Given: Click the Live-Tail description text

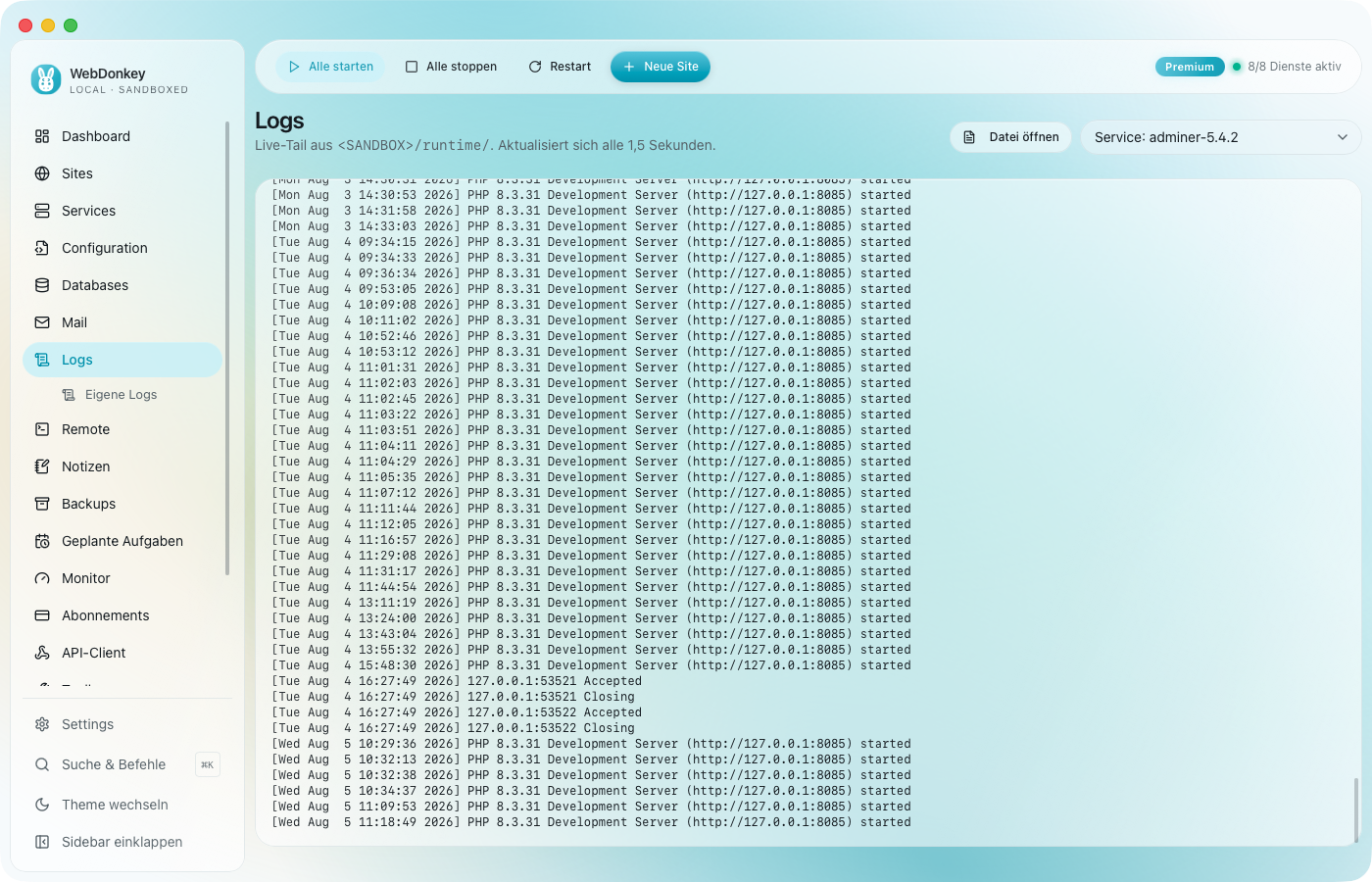Looking at the screenshot, I should point(485,145).
